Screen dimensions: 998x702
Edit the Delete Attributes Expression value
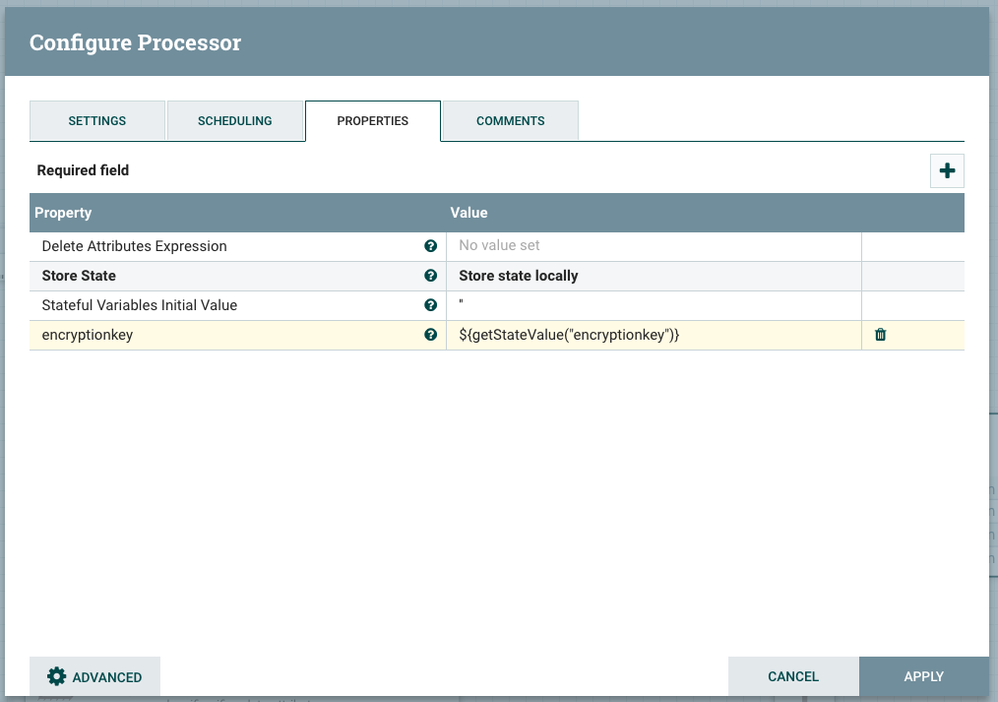click(653, 246)
